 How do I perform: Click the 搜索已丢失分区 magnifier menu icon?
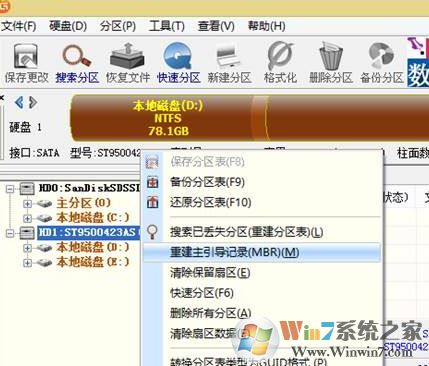click(x=152, y=232)
